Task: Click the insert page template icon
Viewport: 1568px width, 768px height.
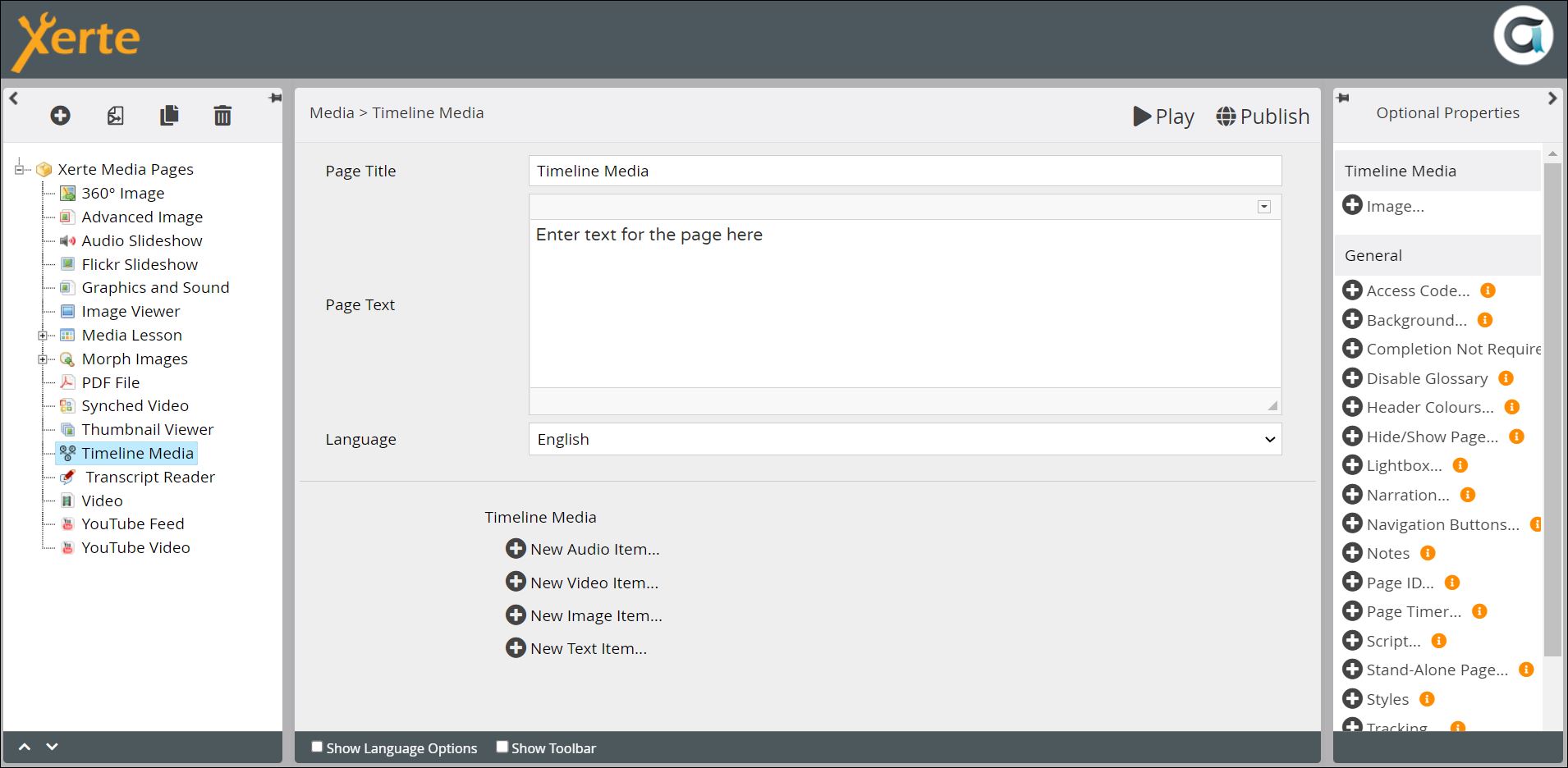Action: [116, 116]
